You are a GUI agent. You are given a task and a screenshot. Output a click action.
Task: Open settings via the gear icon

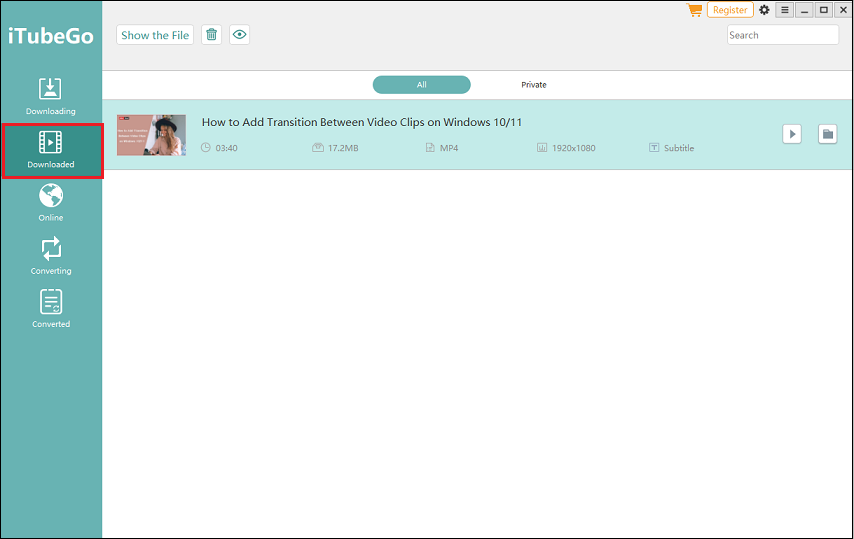pos(764,10)
